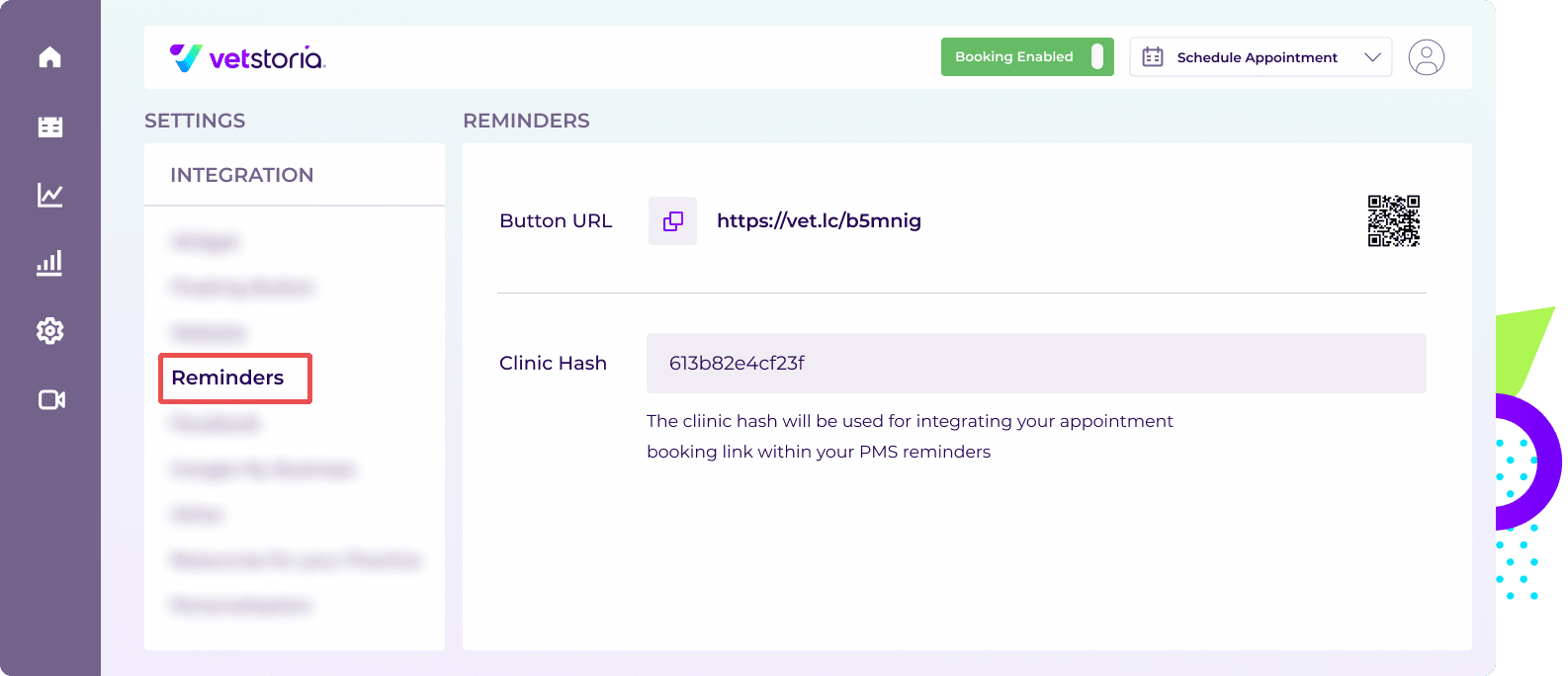Image resolution: width=1568 pixels, height=676 pixels.
Task: Open the INTEGRATION settings section
Action: pyautogui.click(x=242, y=175)
